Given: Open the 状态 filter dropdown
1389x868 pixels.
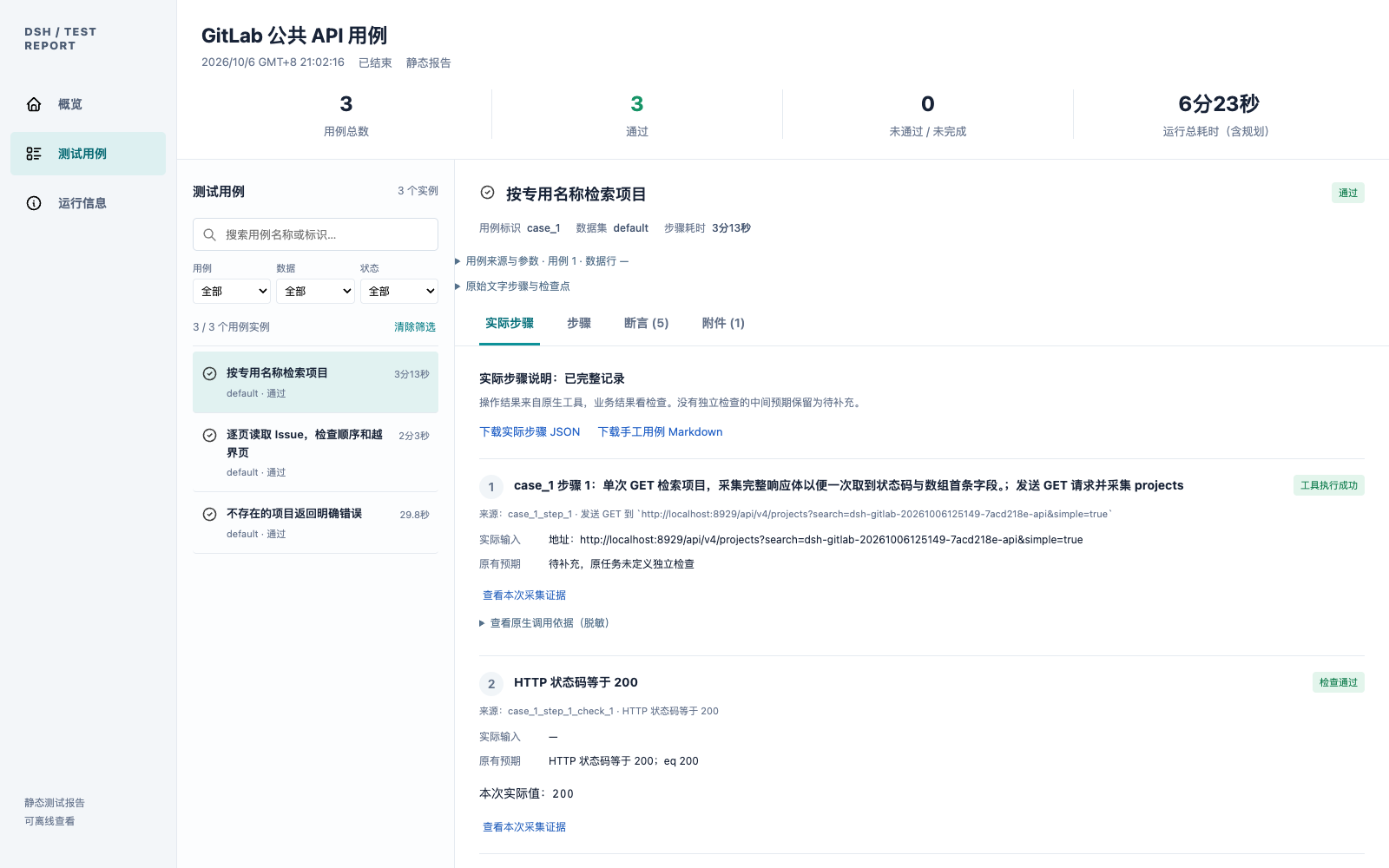Looking at the screenshot, I should point(399,291).
